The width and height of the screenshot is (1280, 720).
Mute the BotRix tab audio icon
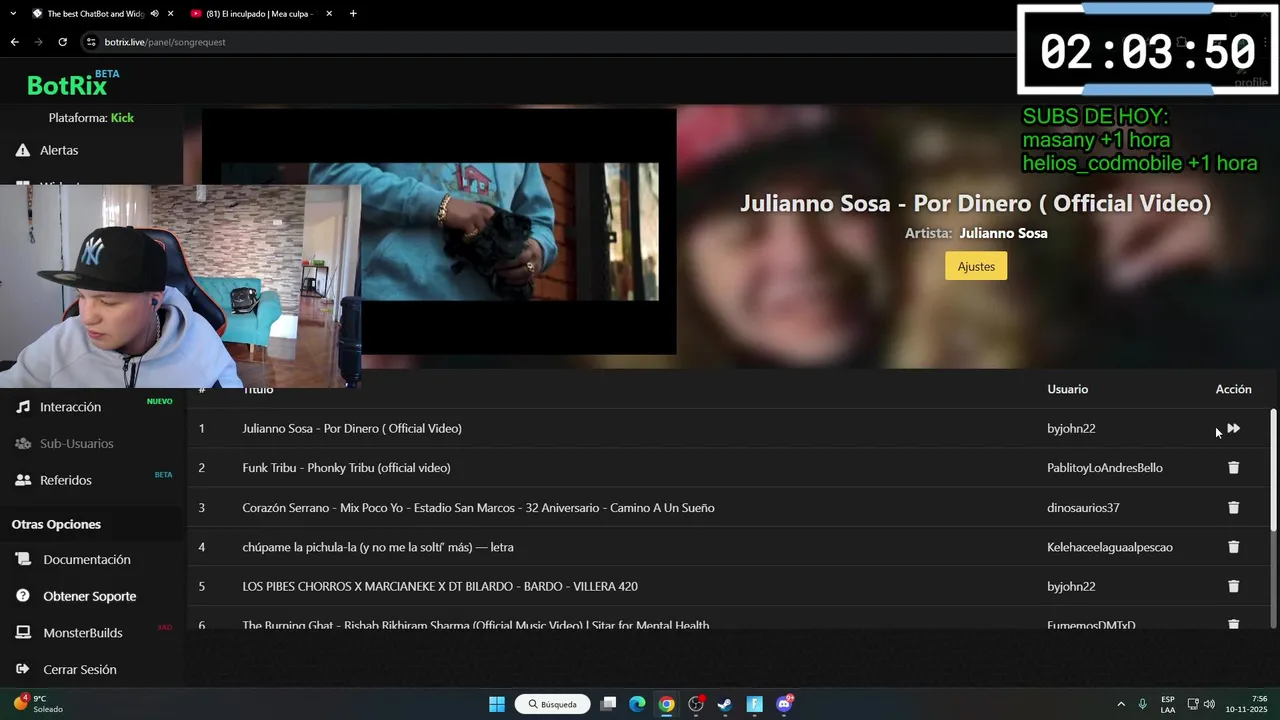coord(153,14)
